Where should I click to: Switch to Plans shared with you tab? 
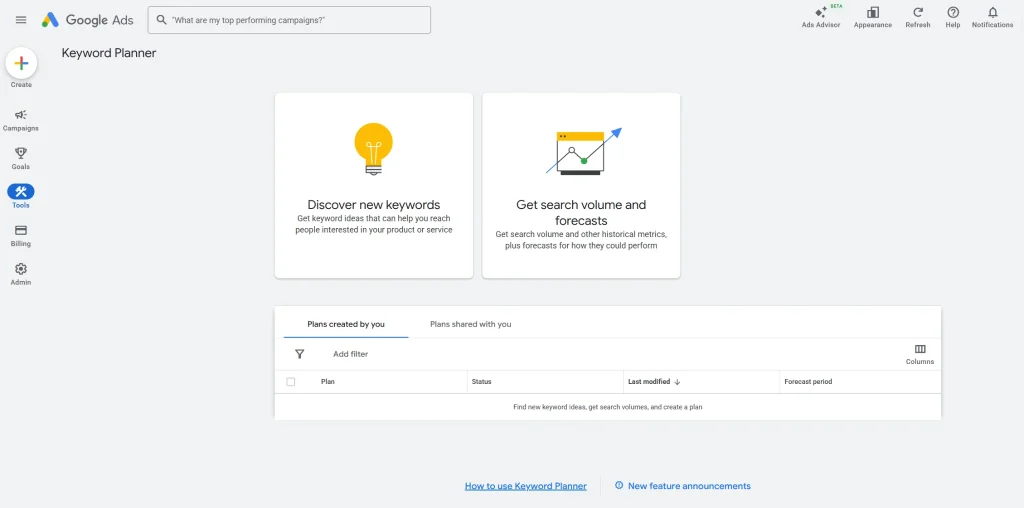click(471, 324)
